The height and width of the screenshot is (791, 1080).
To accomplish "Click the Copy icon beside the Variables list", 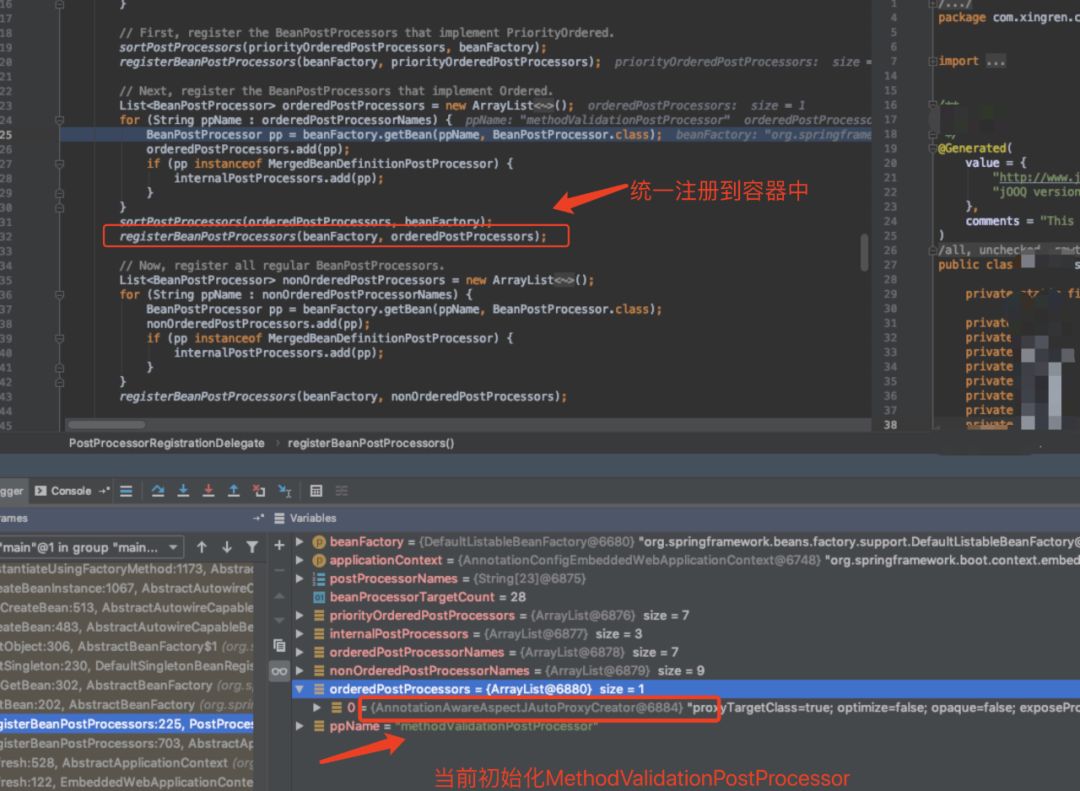I will pyautogui.click(x=279, y=645).
